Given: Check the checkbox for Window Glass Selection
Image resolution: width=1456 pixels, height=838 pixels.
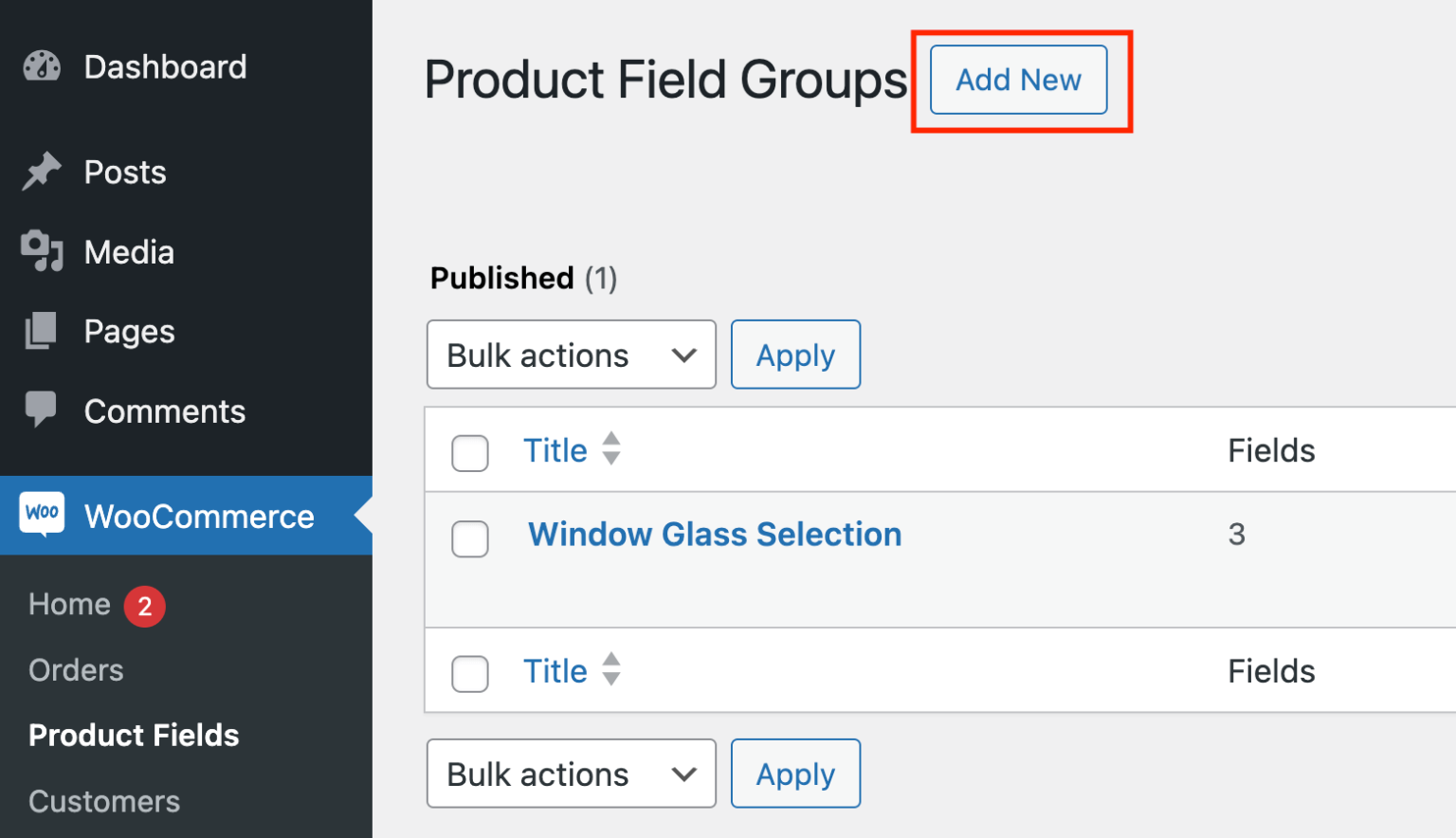Looking at the screenshot, I should pos(469,538).
